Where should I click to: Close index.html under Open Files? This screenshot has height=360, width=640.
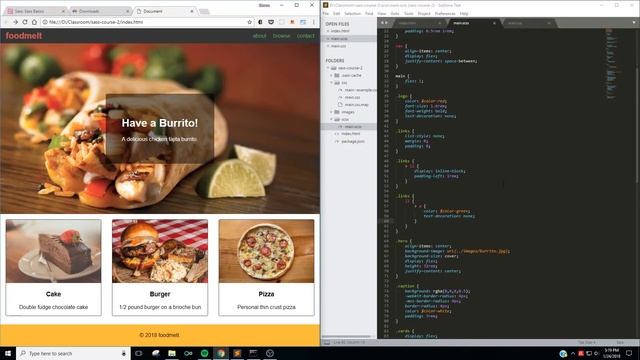coord(328,31)
